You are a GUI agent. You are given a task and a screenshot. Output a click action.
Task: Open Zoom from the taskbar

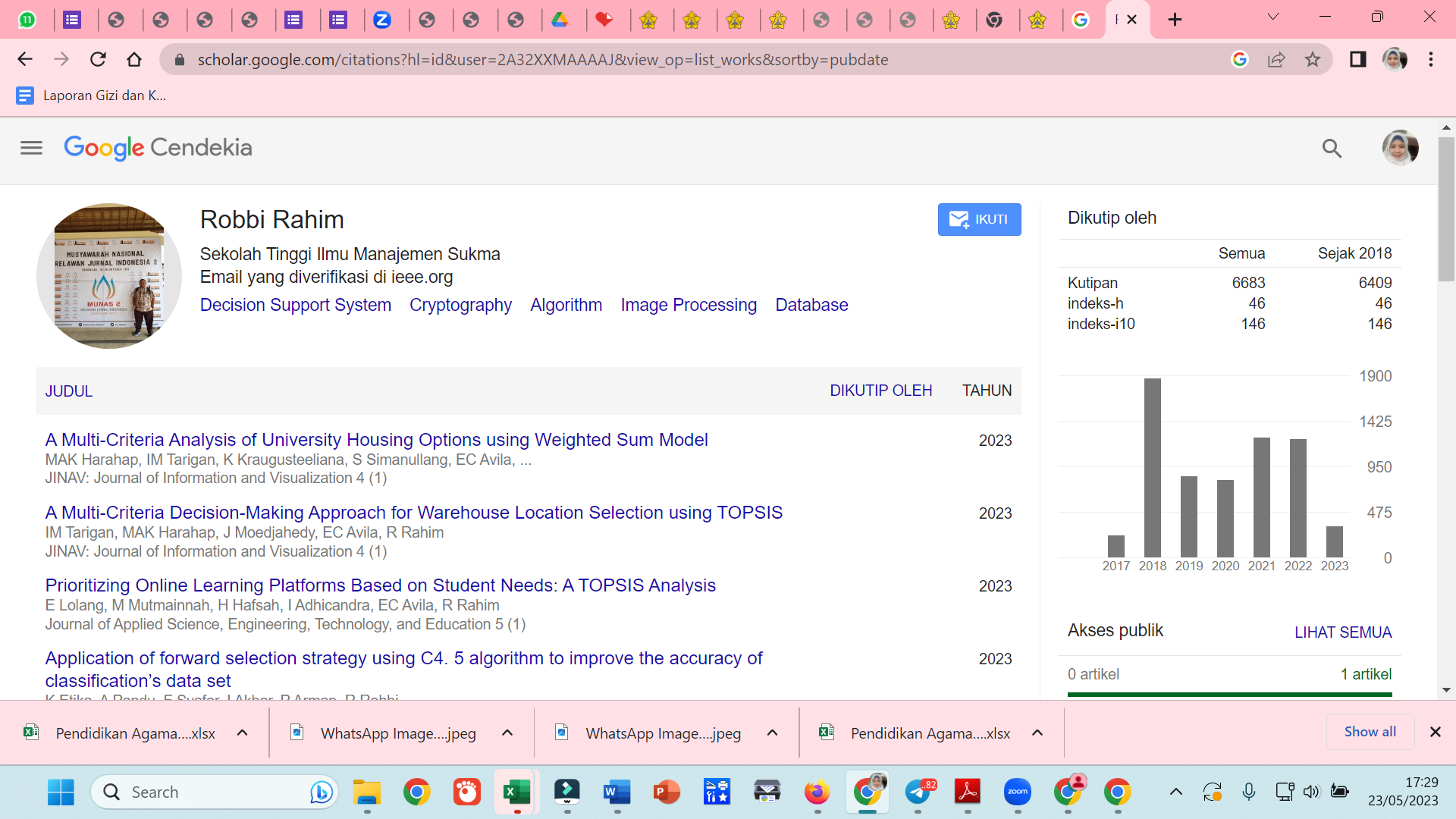pyautogui.click(x=1017, y=792)
